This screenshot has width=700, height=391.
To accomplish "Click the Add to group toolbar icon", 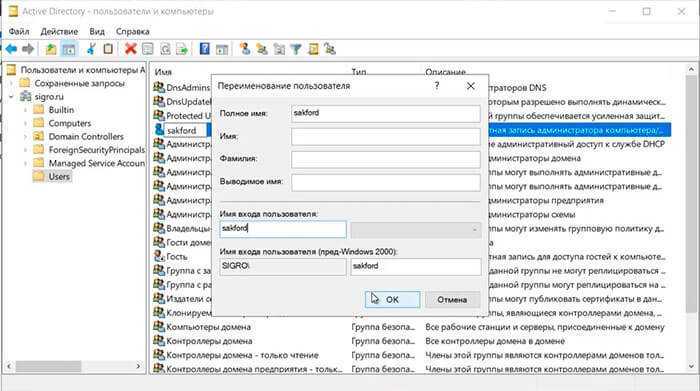I will click(x=330, y=49).
